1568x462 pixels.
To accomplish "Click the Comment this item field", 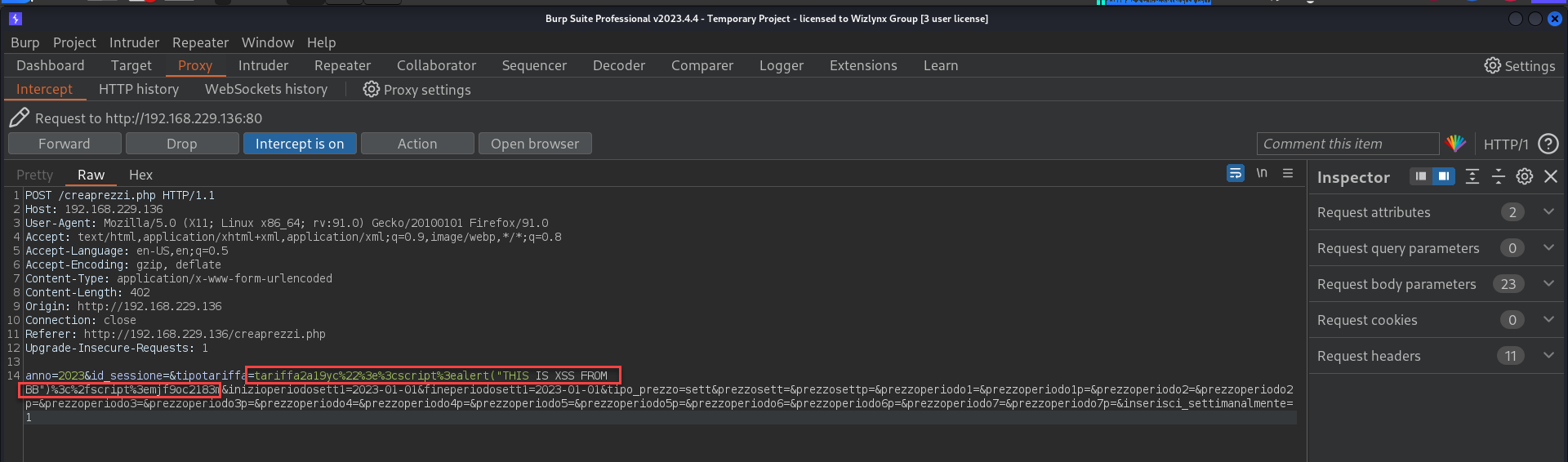I will [1347, 144].
